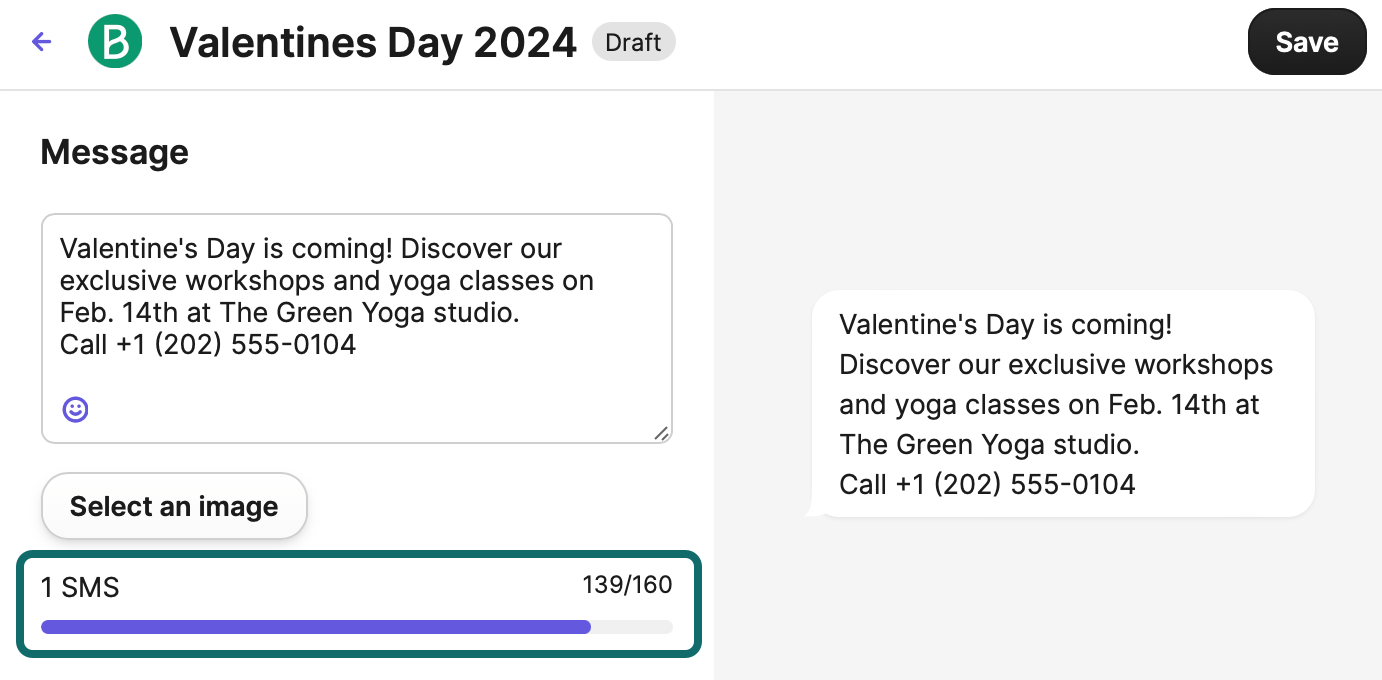Click the message box resize handle

[661, 432]
